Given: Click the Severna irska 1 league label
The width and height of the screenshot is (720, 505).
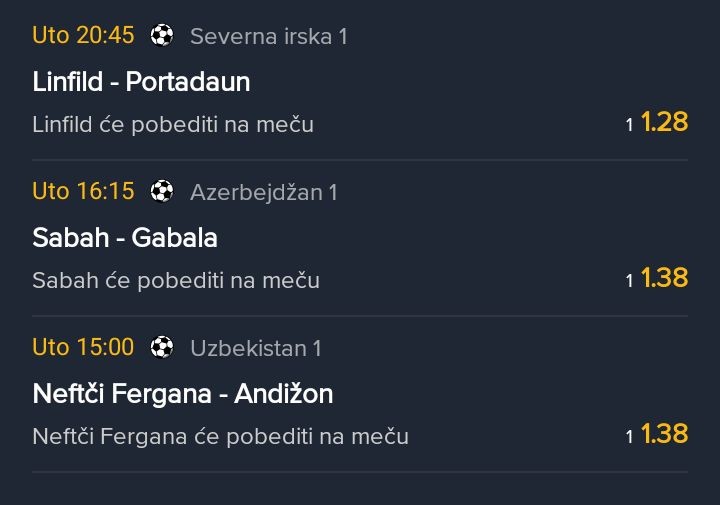Looking at the screenshot, I should [x=268, y=37].
